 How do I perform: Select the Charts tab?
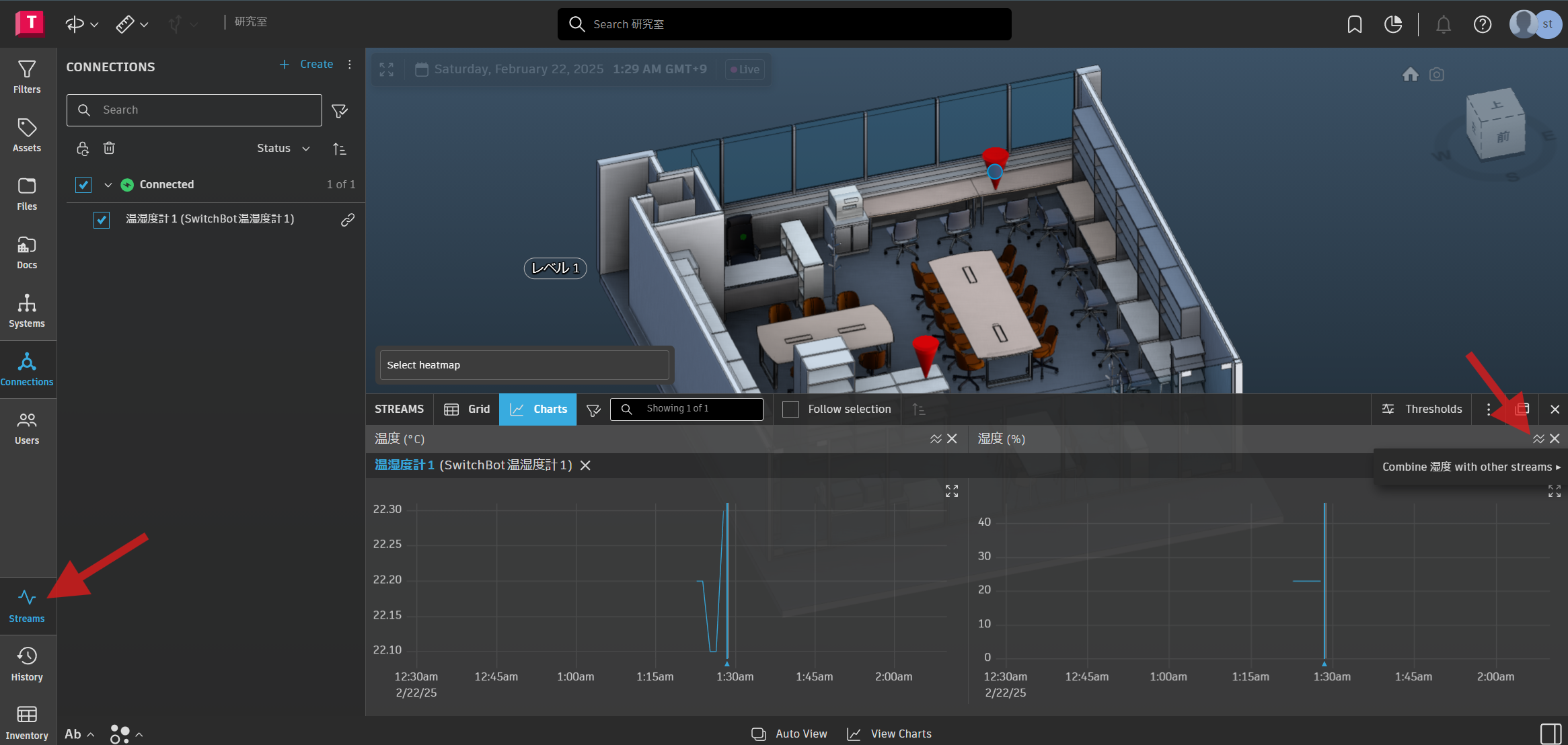538,409
